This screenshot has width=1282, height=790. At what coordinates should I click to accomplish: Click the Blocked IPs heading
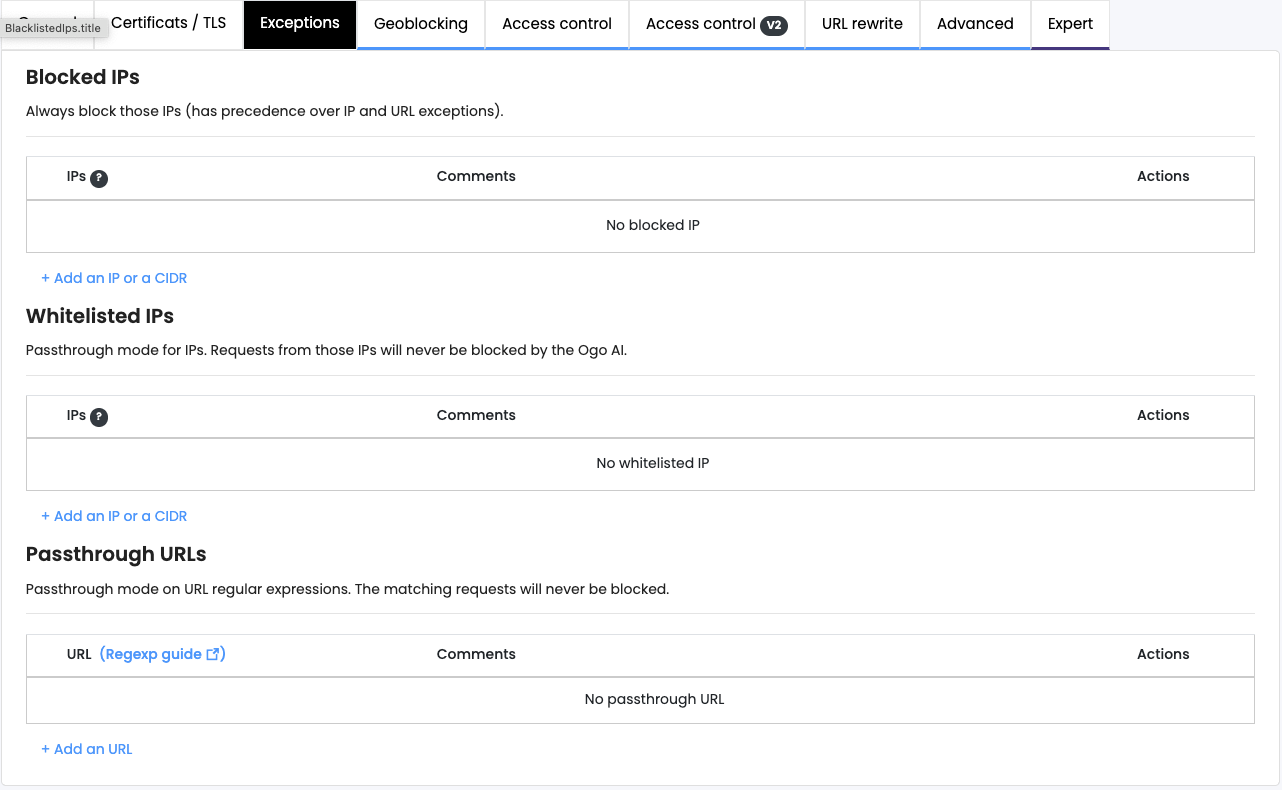point(83,77)
